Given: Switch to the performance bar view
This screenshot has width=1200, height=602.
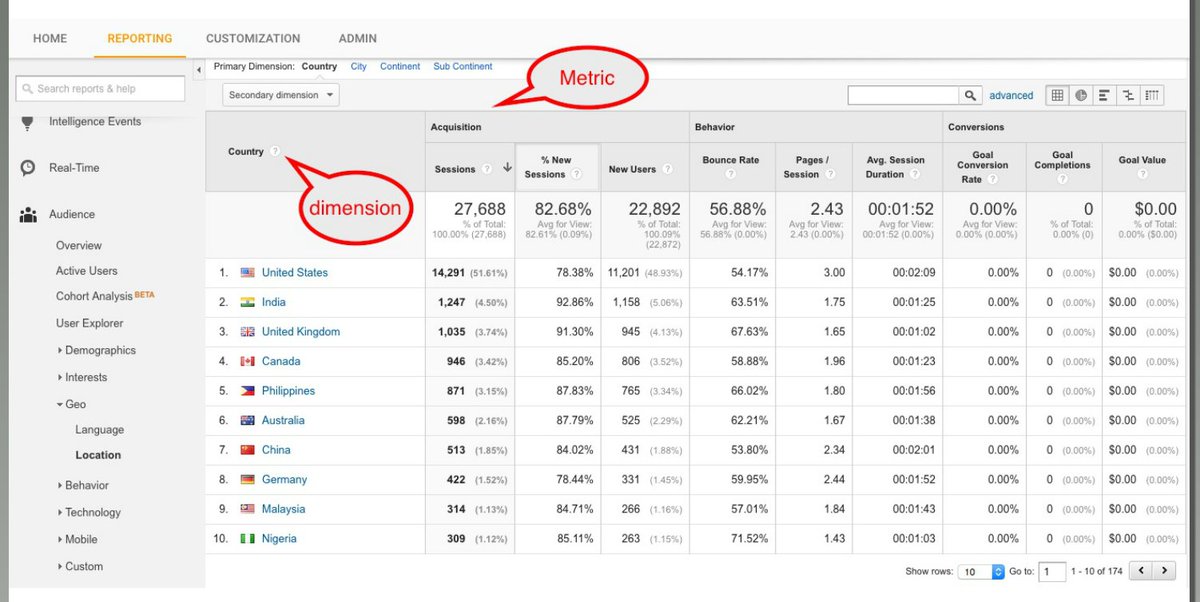Looking at the screenshot, I should tap(1105, 95).
